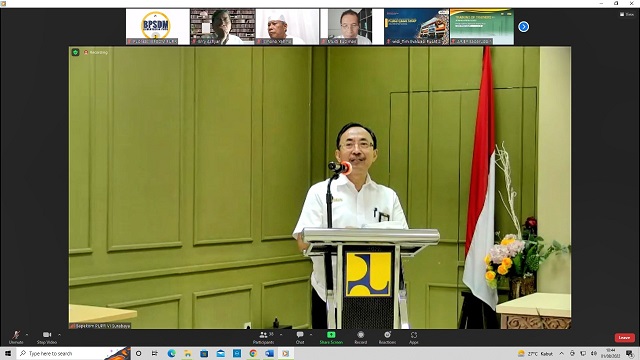This screenshot has width=640, height=360.
Task: Click the active highlighted app on taskbar
Action: click(286, 353)
